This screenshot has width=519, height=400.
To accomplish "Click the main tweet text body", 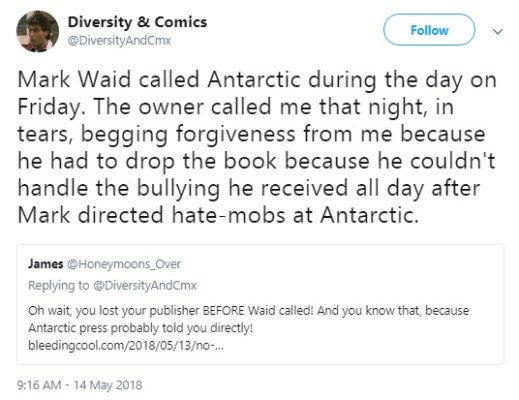I will pyautogui.click(x=257, y=147).
